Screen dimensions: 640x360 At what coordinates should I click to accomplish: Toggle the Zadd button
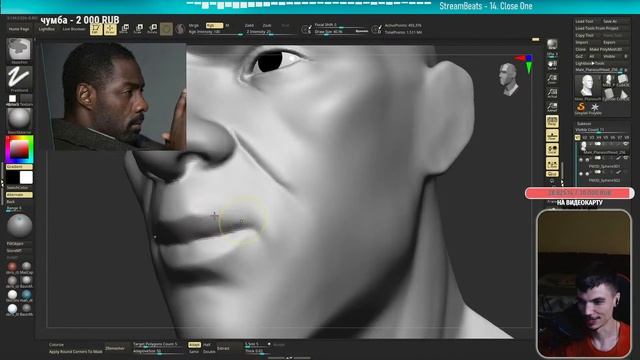[x=249, y=25]
